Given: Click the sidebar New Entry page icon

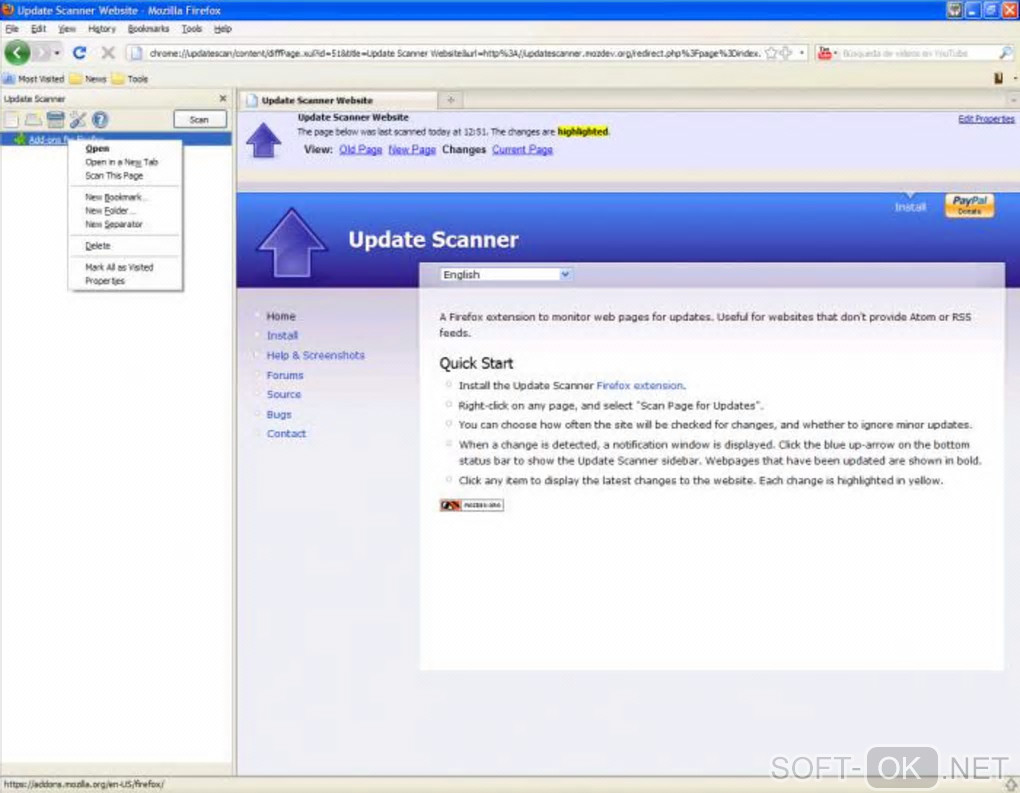Looking at the screenshot, I should click(11, 119).
